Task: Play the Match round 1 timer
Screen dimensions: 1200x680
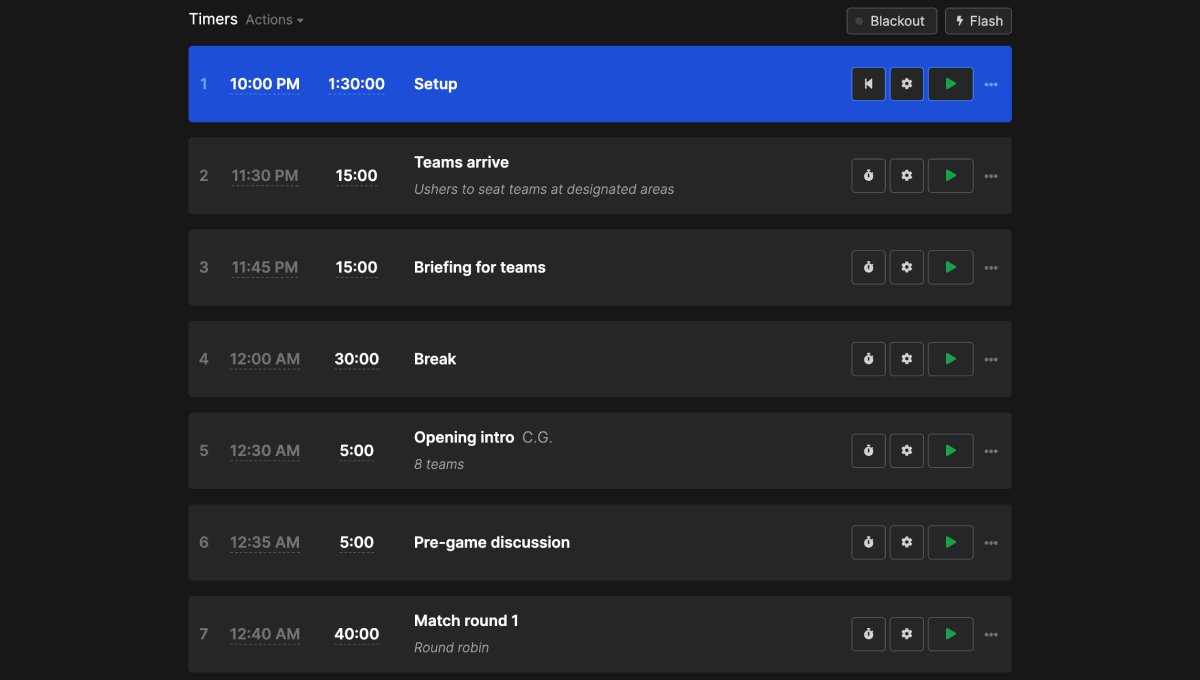Action: click(x=950, y=633)
